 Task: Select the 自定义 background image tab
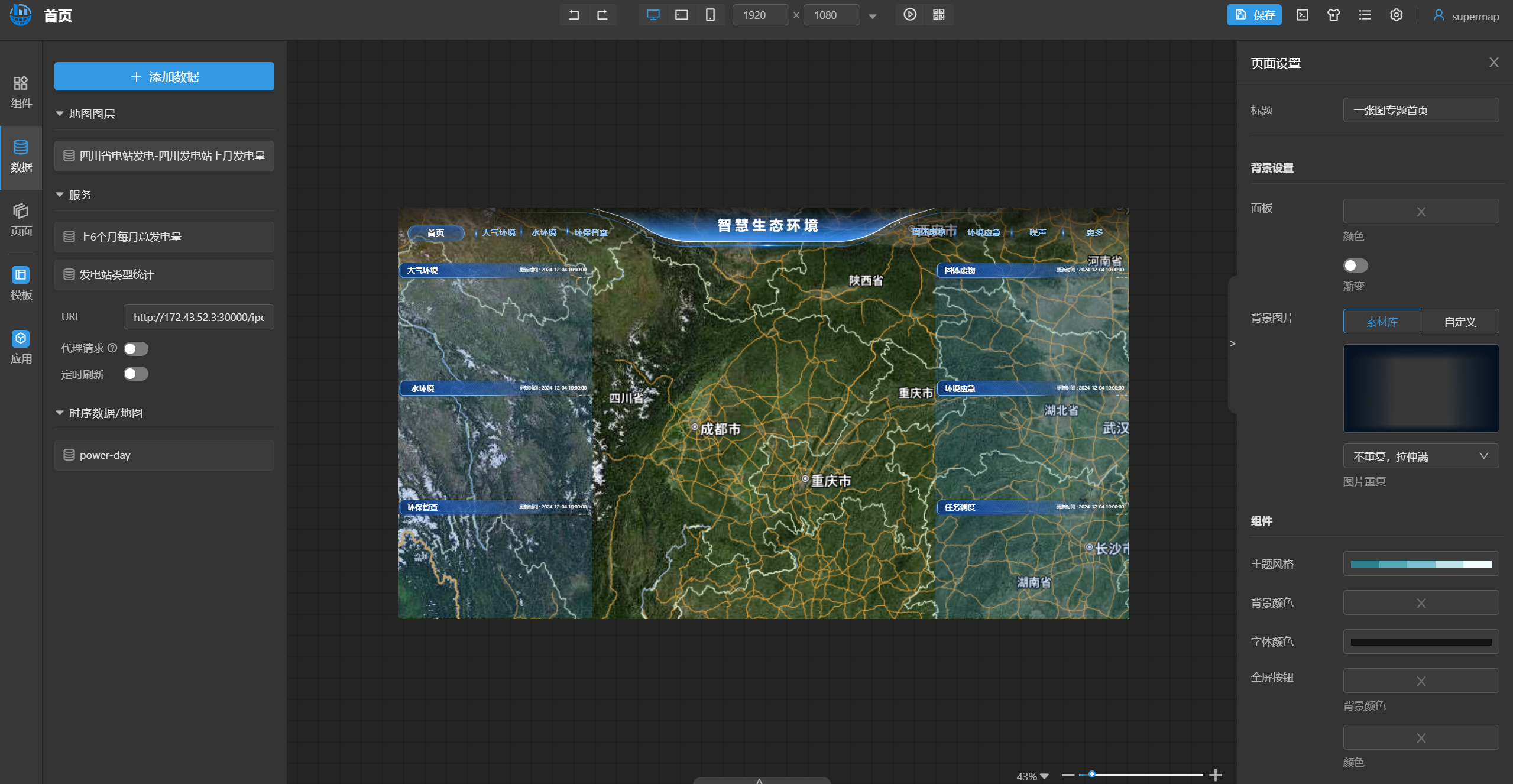(1460, 322)
